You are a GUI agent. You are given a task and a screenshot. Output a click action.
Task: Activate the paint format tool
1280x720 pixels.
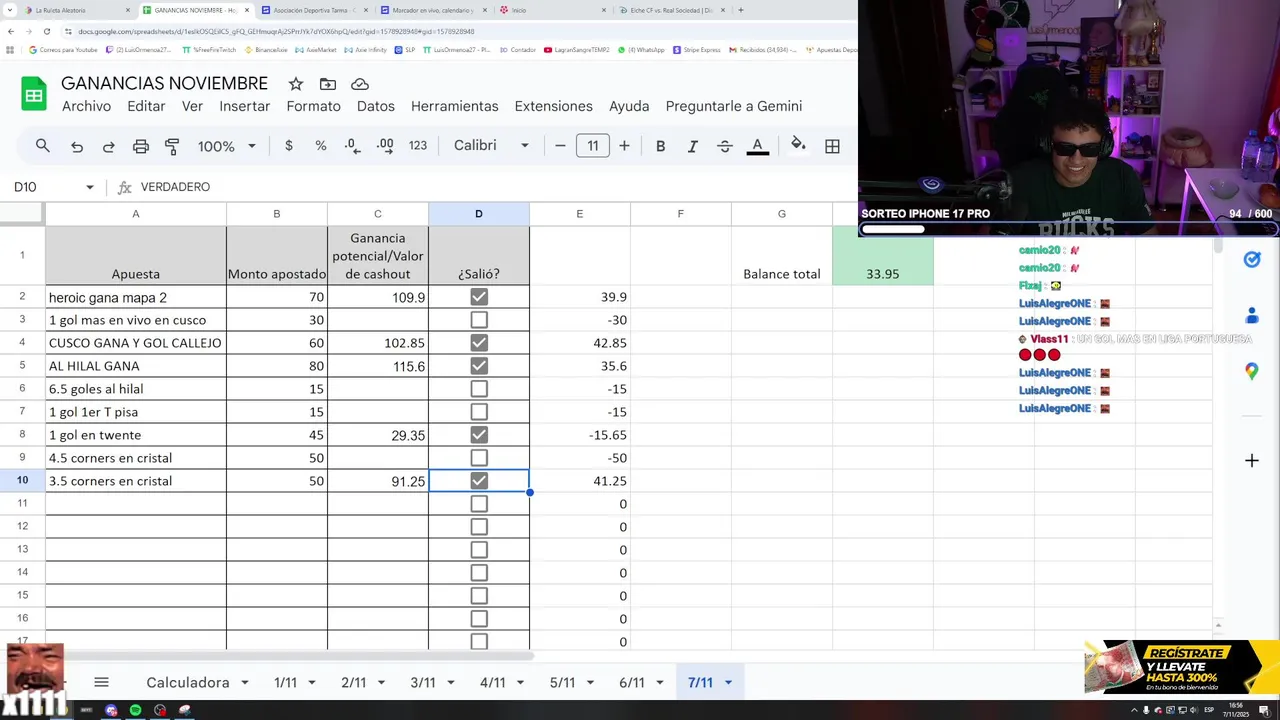pos(172,146)
